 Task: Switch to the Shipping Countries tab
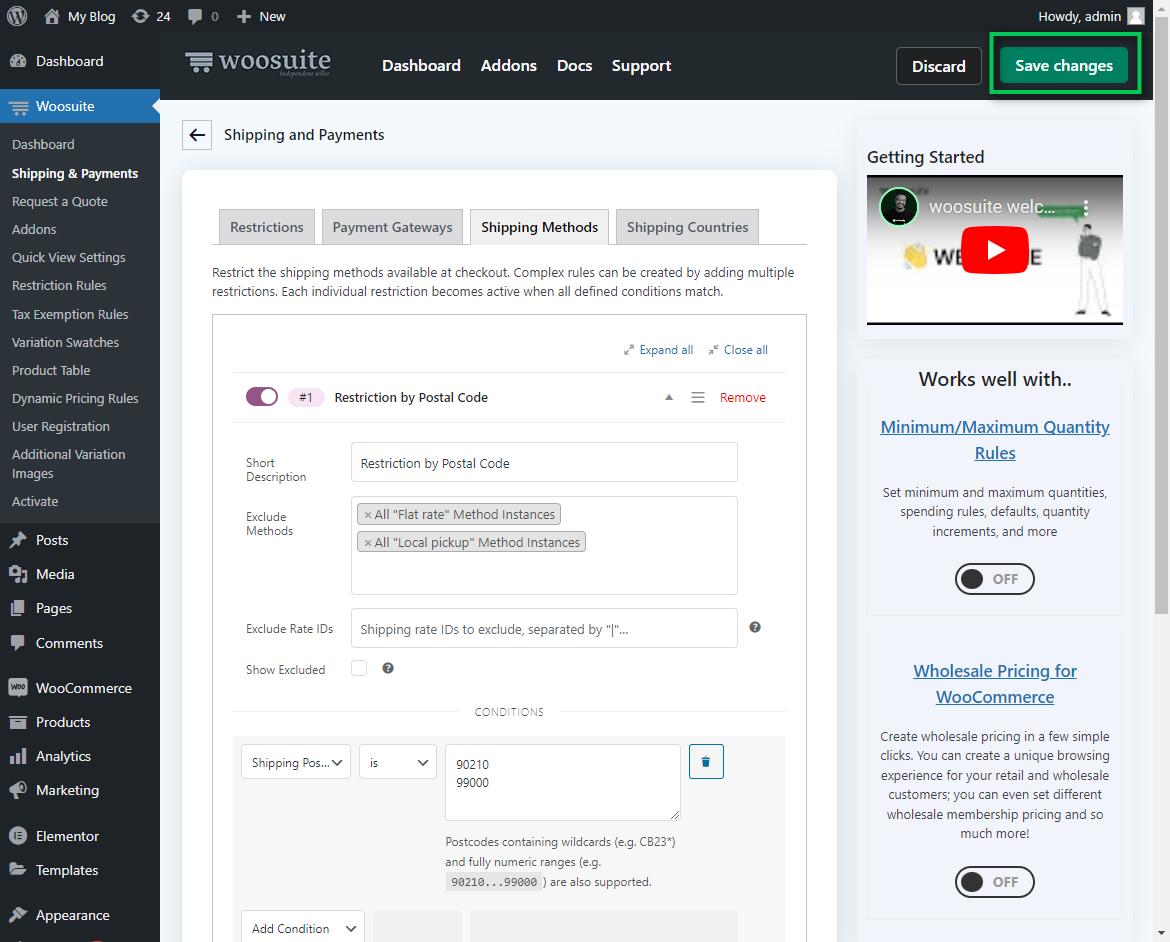pos(687,227)
